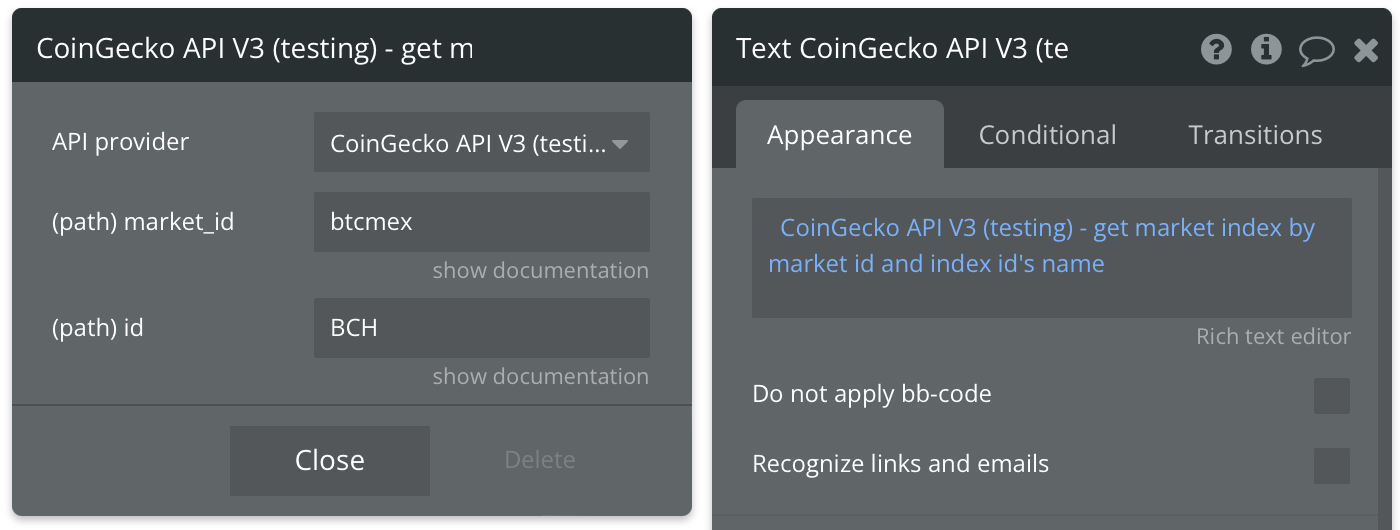The height and width of the screenshot is (530, 1400).
Task: Show documentation for the id parameter
Action: 540,376
